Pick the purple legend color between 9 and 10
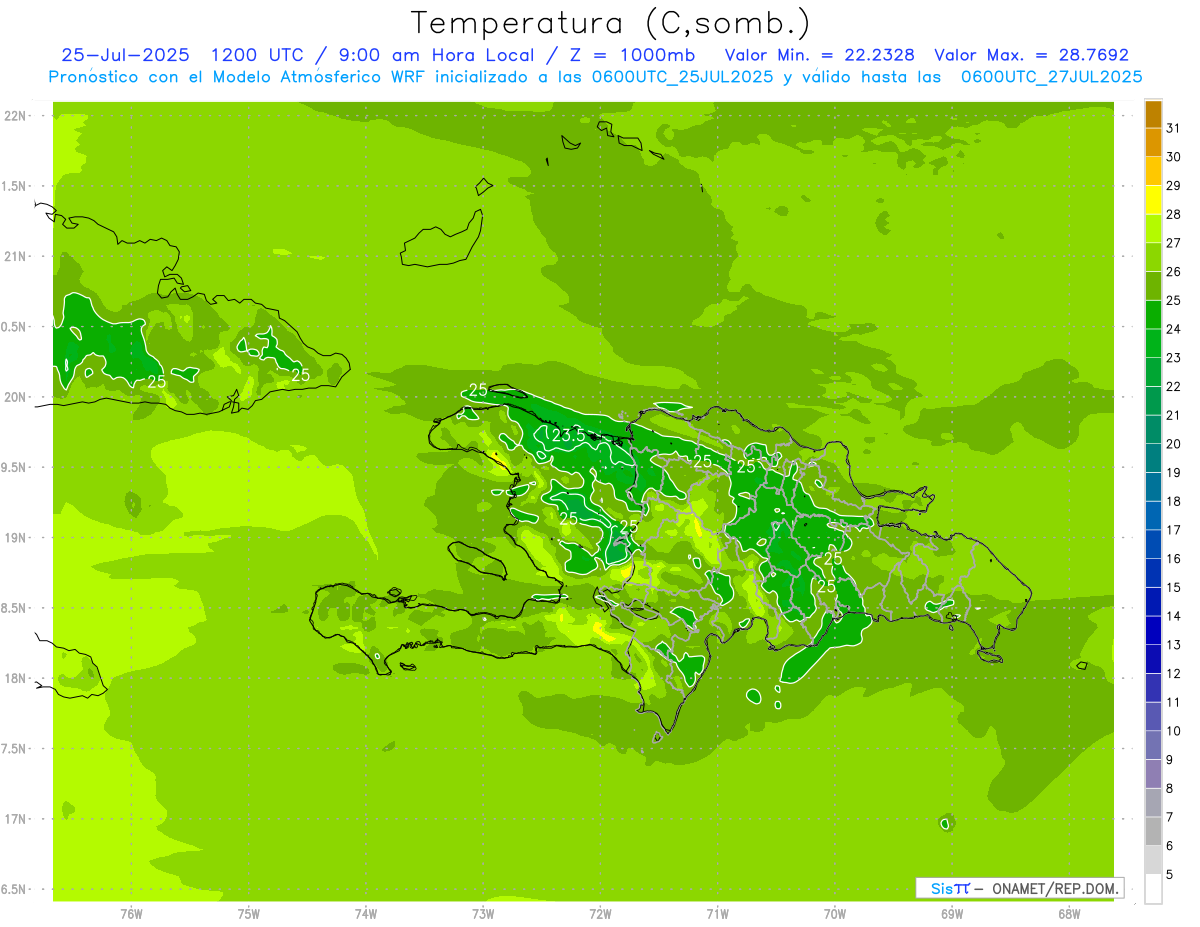 pos(1153,745)
